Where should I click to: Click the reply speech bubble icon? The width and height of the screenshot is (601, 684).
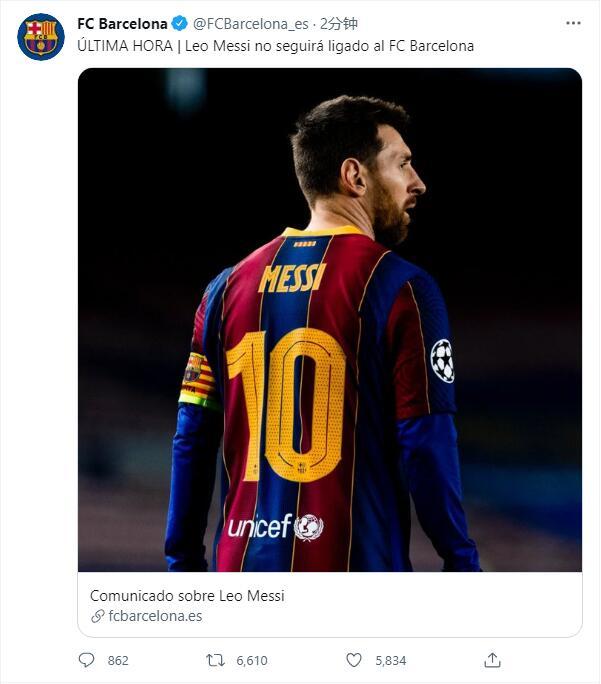(86, 660)
